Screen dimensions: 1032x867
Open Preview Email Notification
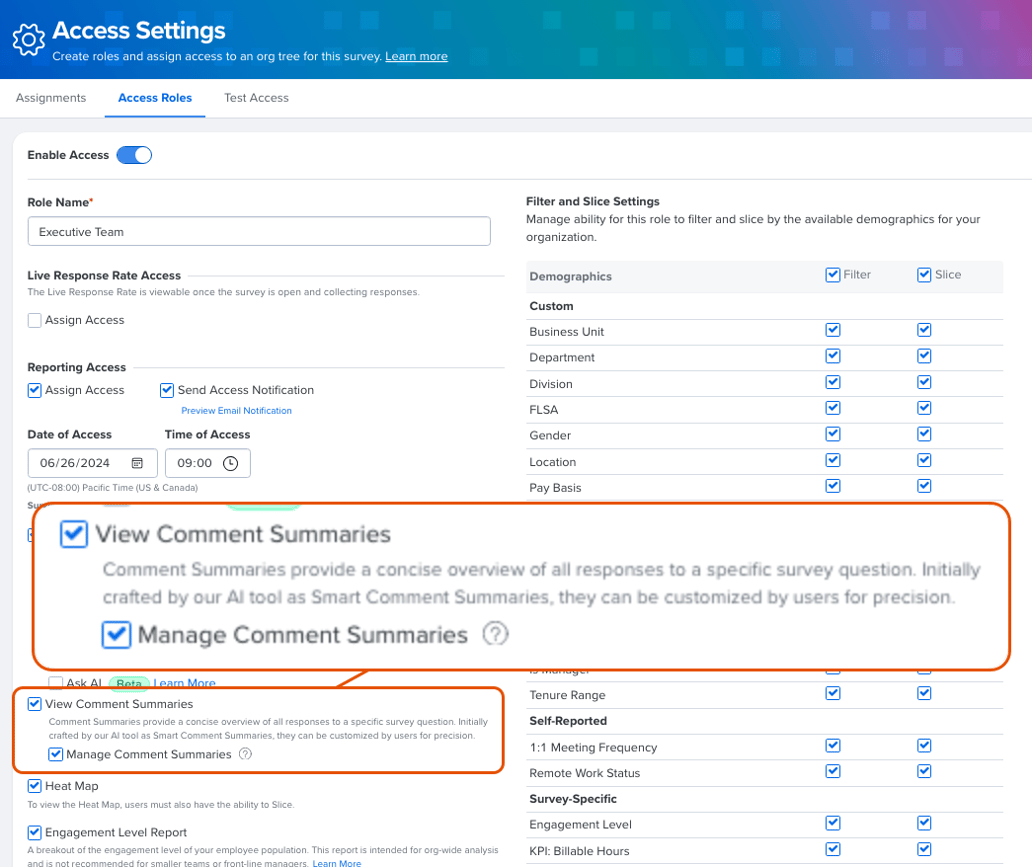(236, 411)
